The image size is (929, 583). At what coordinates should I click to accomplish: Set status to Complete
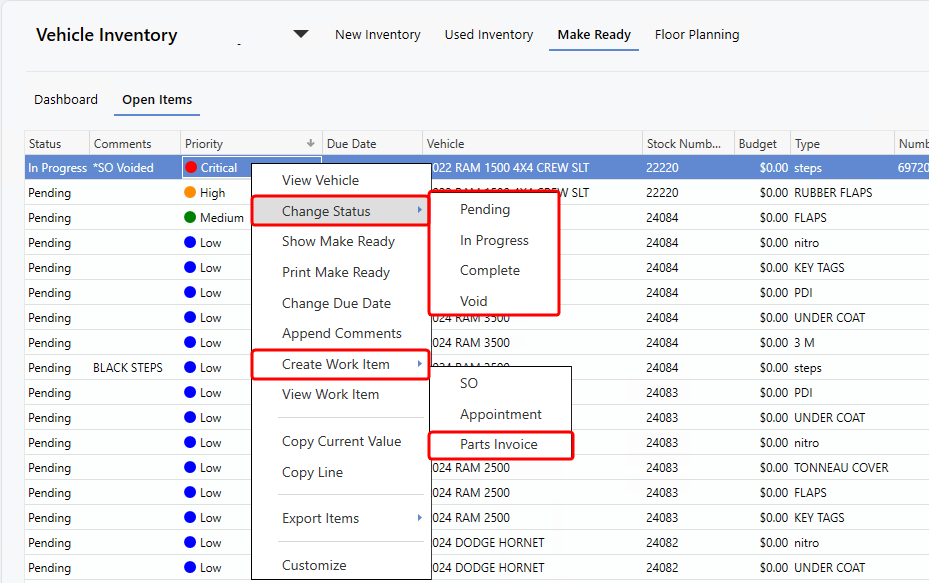[490, 270]
